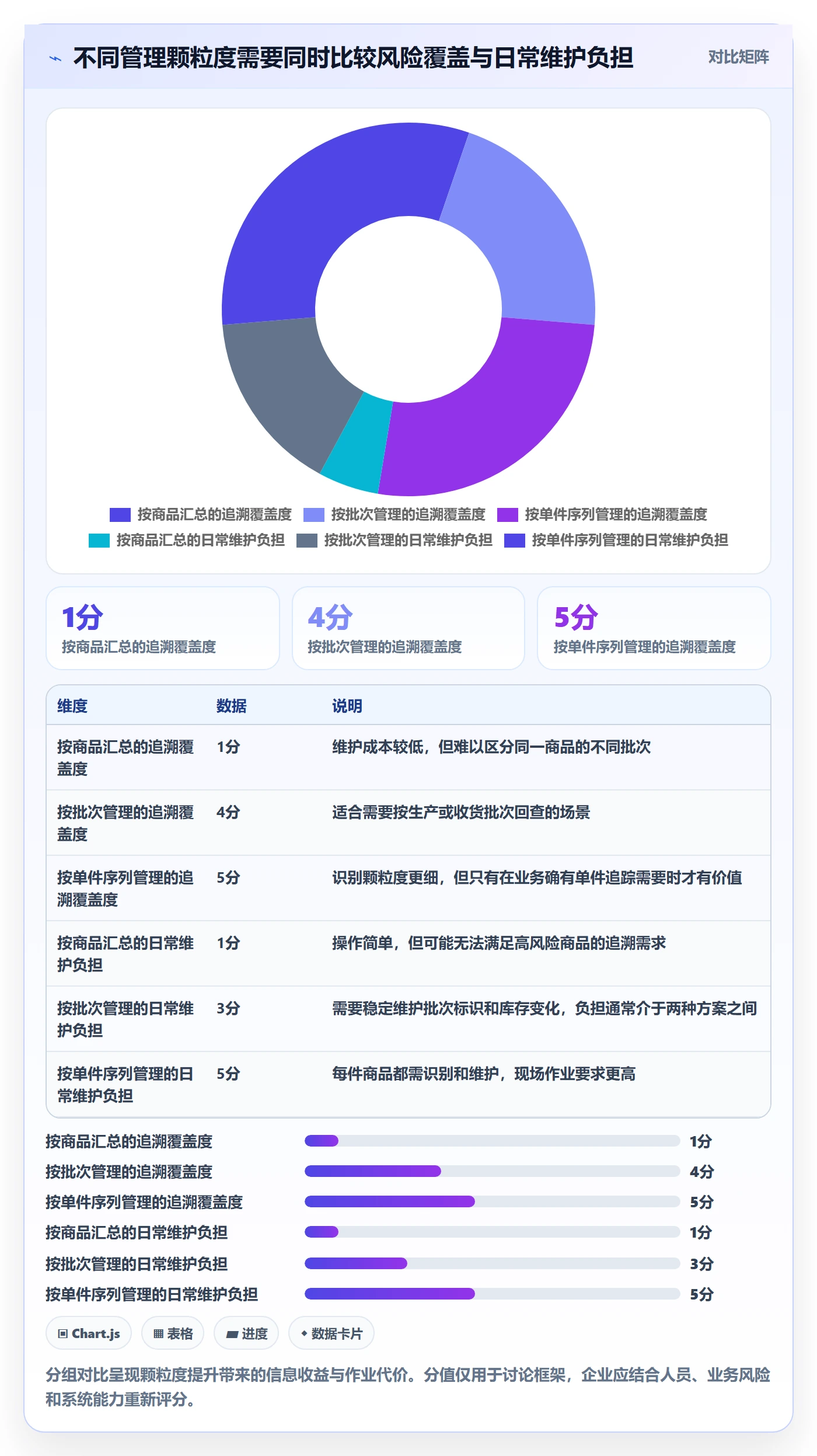Click the 3分 cell in the table
Image resolution: width=817 pixels, height=1456 pixels.
pos(228,1008)
